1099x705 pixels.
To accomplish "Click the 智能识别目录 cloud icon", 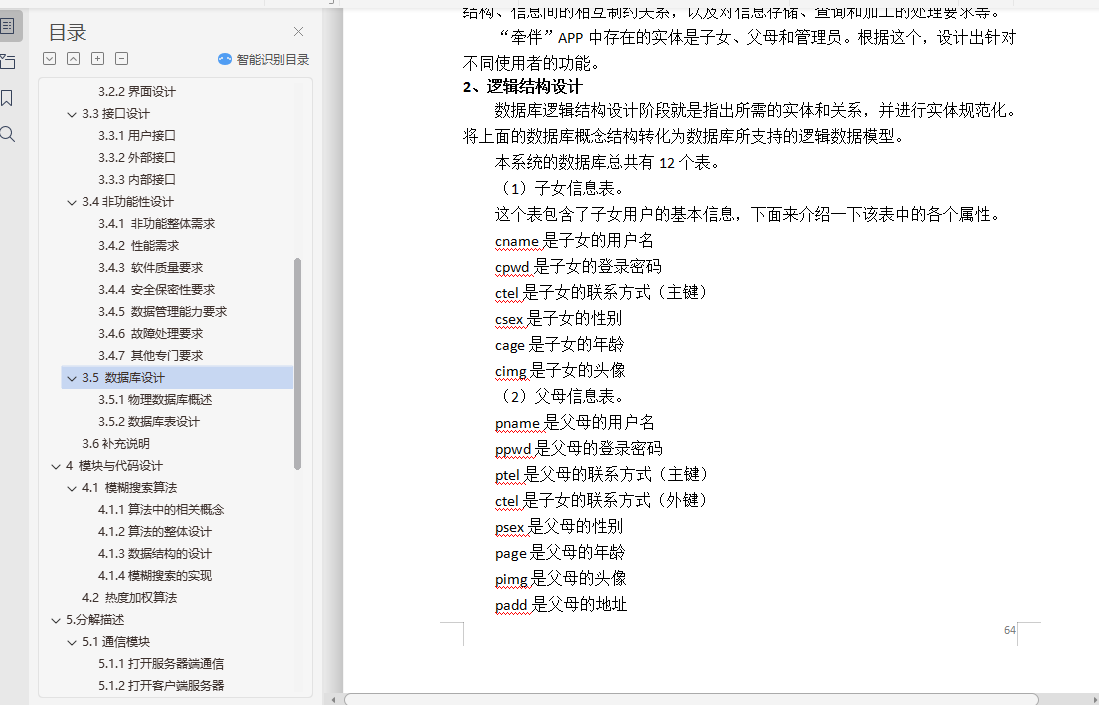I will click(225, 60).
